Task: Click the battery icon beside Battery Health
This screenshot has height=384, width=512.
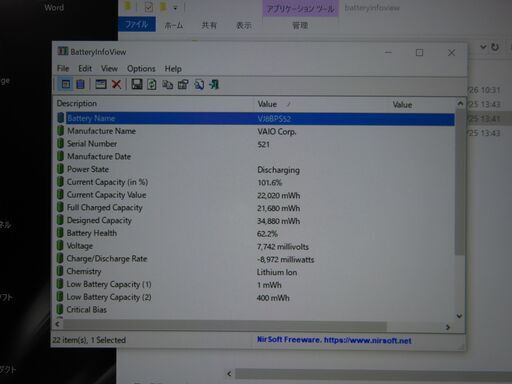Action: [60, 233]
